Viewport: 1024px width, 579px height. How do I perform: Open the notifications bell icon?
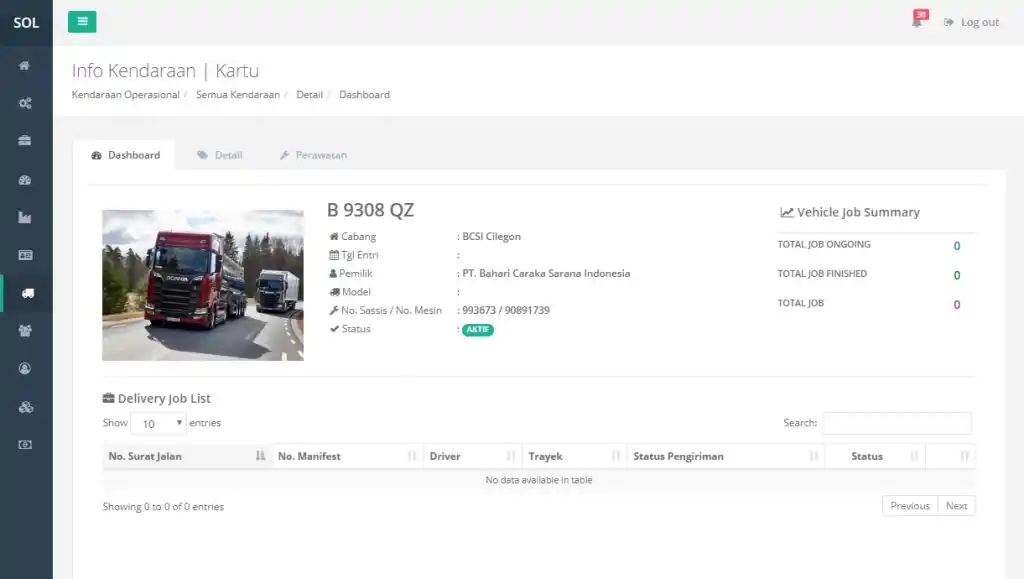click(x=918, y=22)
